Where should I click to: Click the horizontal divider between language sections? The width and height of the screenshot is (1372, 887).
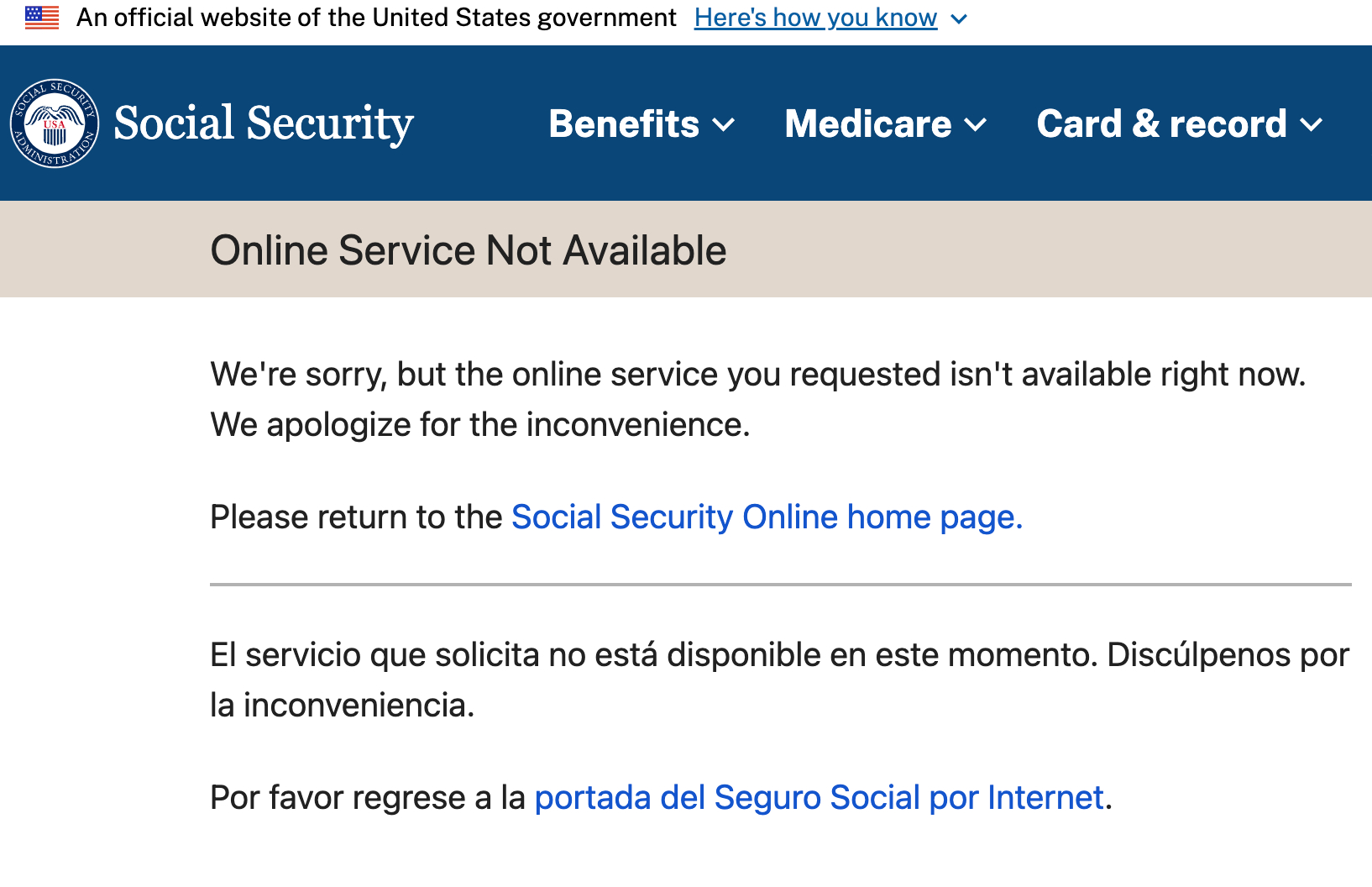click(780, 584)
